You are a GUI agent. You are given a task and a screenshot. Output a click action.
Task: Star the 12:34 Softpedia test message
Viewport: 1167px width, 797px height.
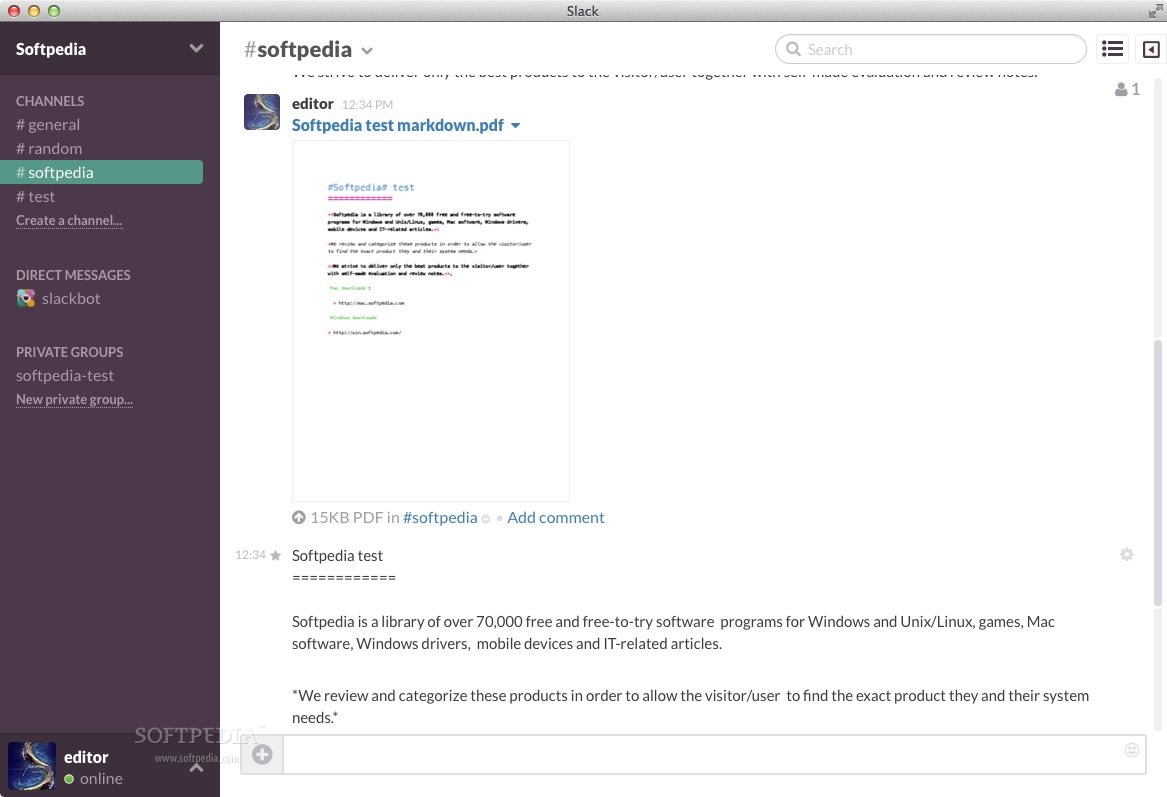click(275, 555)
